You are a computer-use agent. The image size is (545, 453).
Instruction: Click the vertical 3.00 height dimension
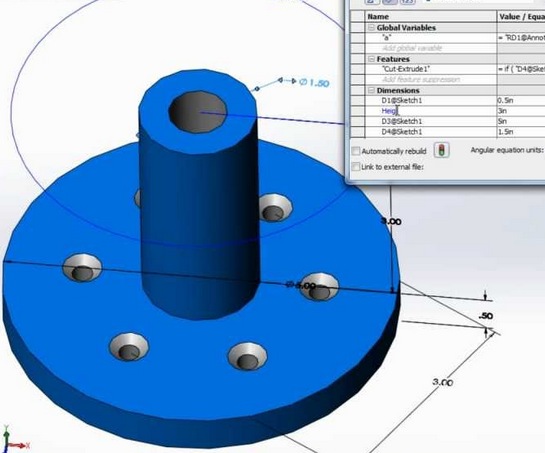coord(391,221)
